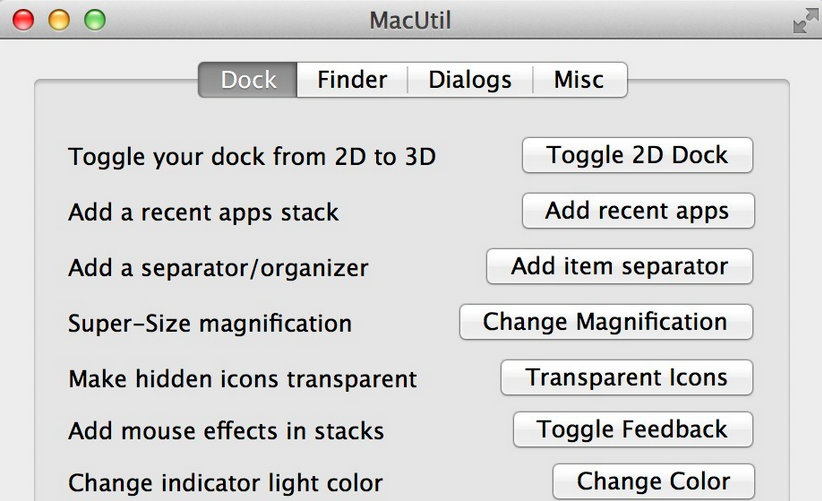Screen dimensions: 822x501
Task: Open Change Magnification option
Action: (606, 322)
